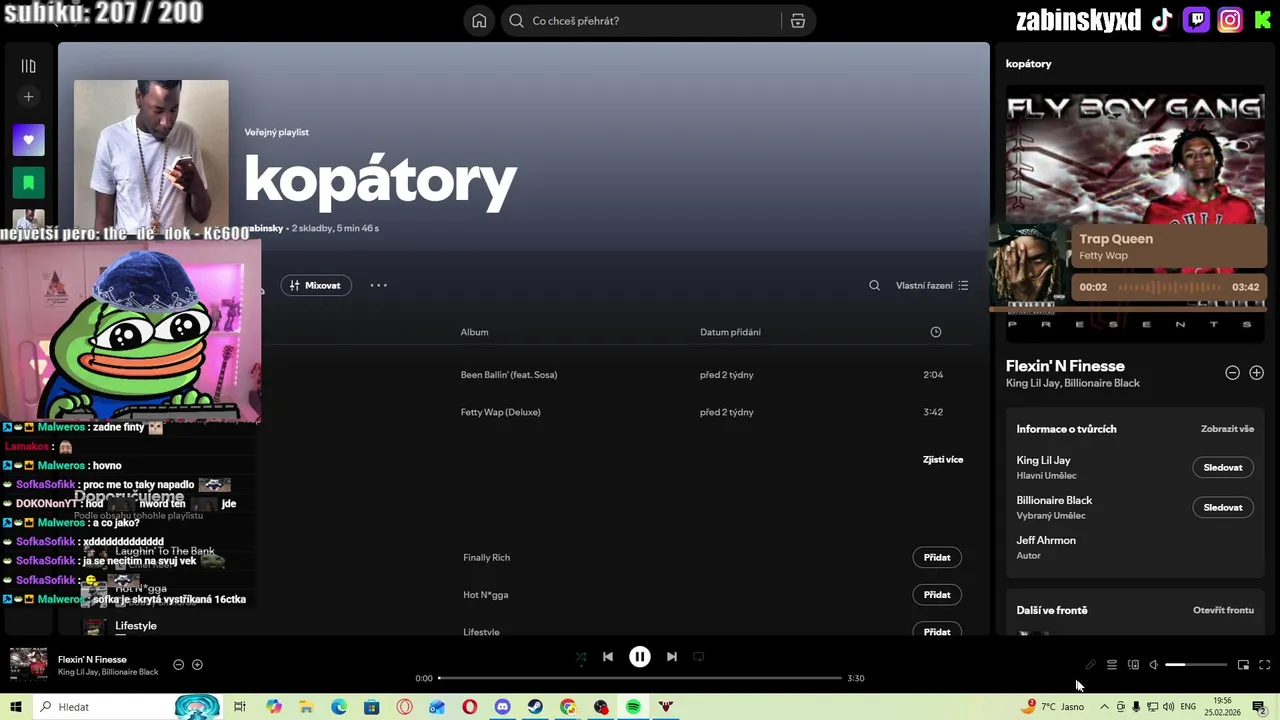The height and width of the screenshot is (720, 1280).
Task: Open Discord from the taskbar
Action: 502,707
